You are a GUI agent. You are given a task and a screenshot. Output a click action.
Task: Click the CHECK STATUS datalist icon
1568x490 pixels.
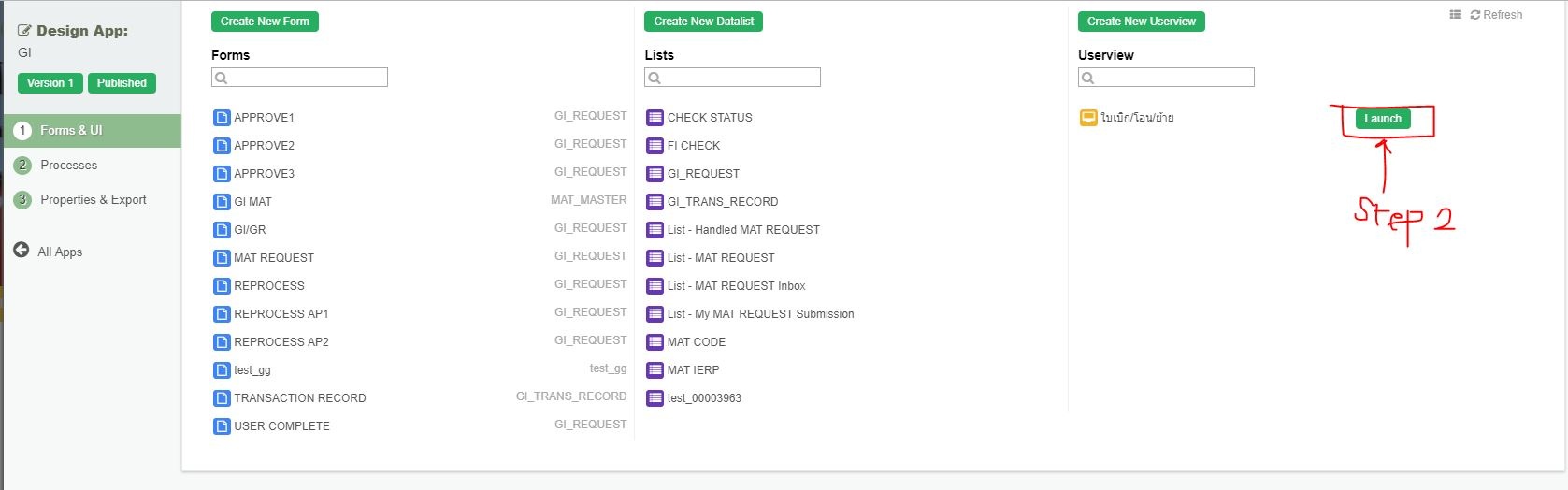tap(655, 118)
